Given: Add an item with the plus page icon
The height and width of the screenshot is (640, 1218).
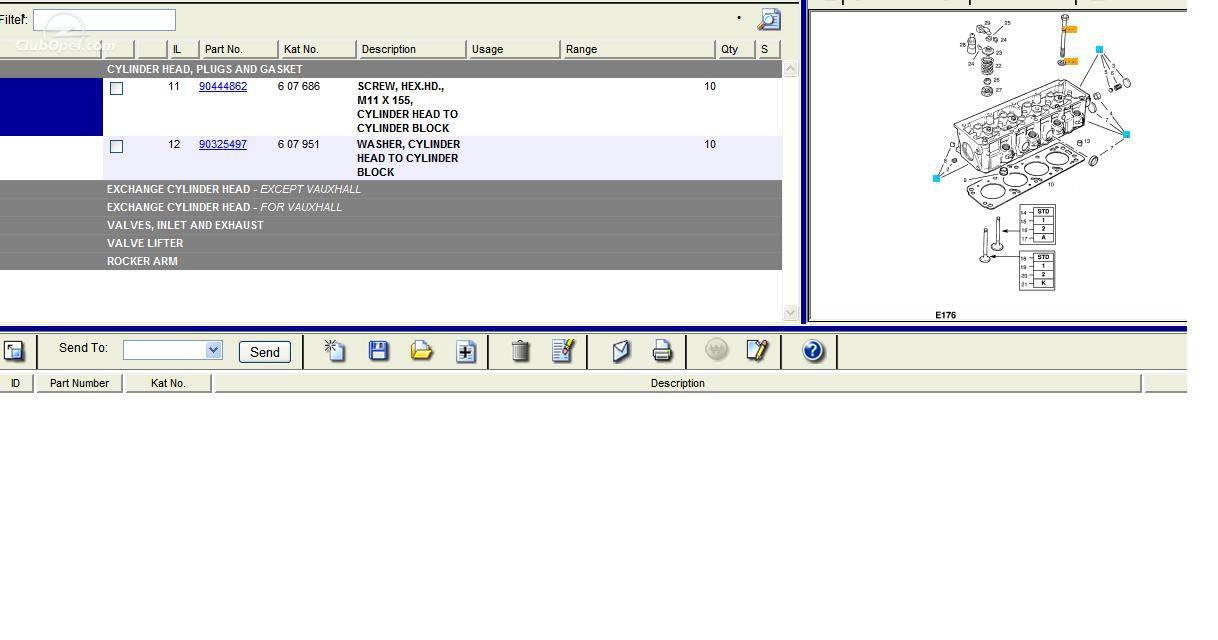Looking at the screenshot, I should point(466,351).
